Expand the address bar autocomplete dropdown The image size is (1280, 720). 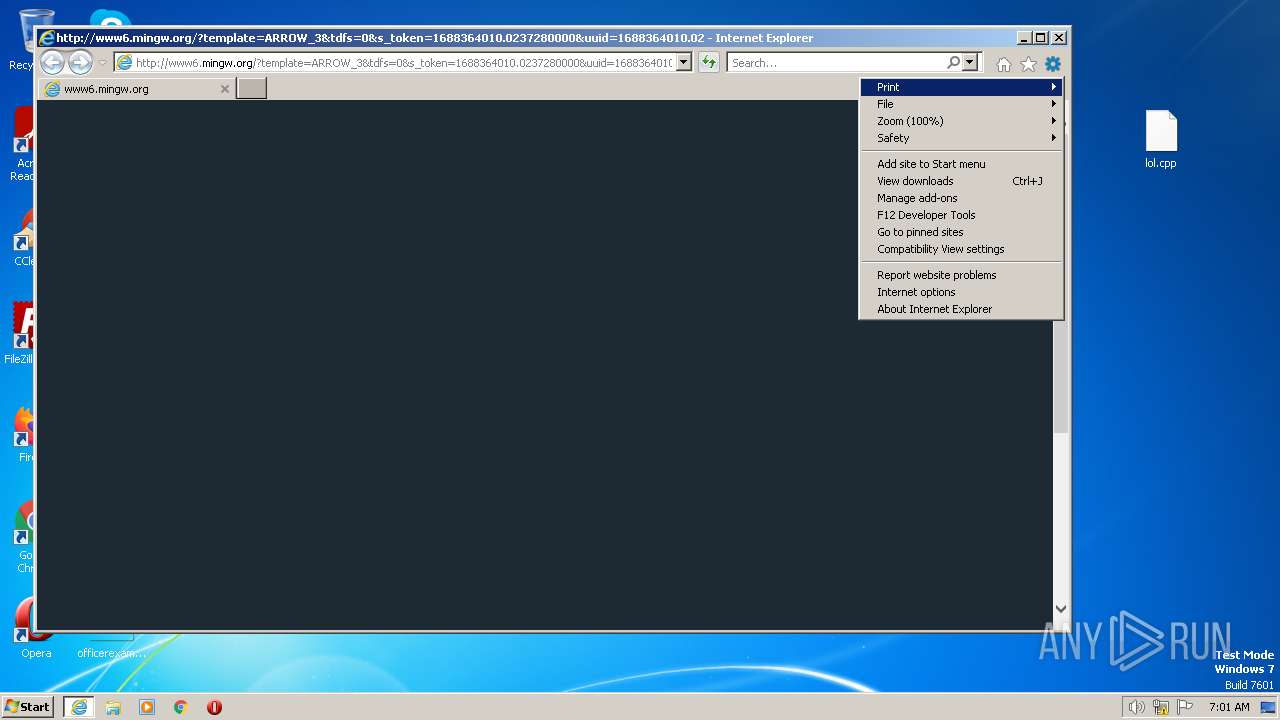tap(684, 63)
